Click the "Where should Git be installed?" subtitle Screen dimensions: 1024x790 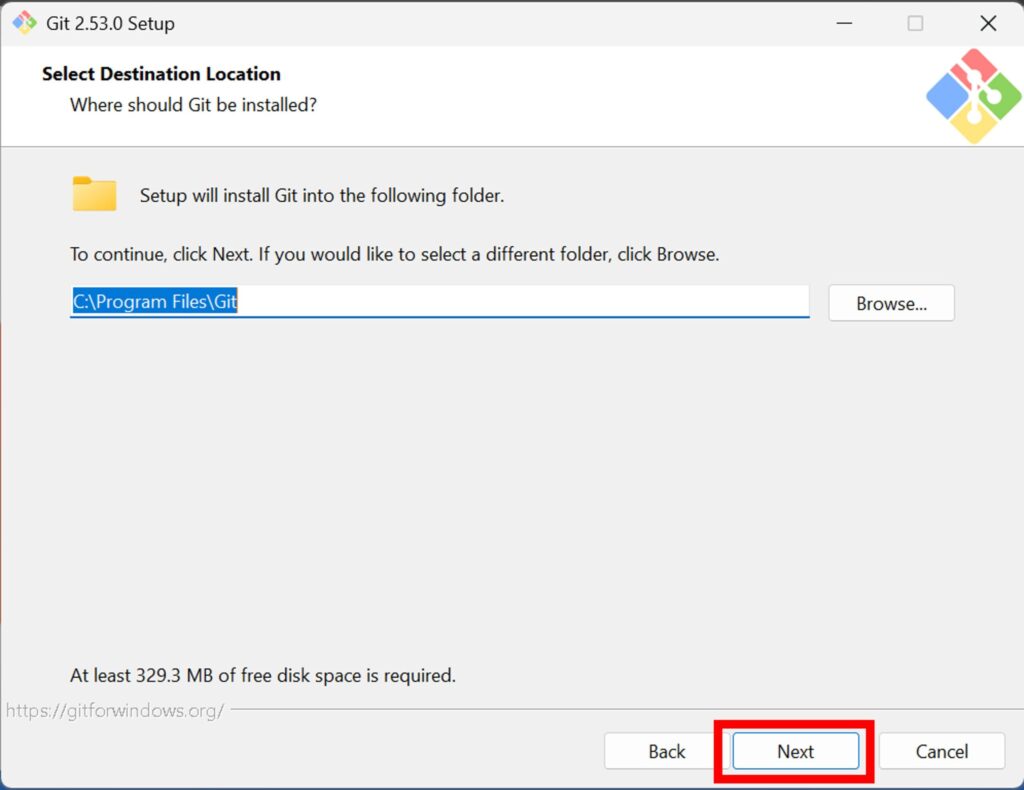193,104
